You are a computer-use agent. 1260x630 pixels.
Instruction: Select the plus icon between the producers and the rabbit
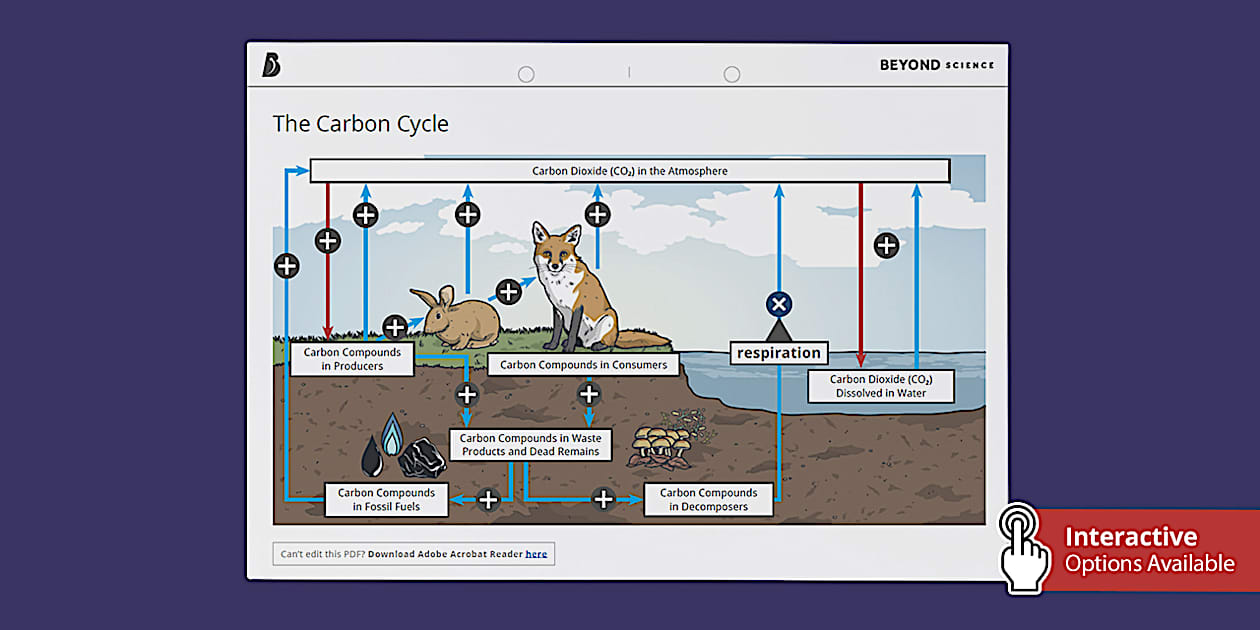coord(395,326)
